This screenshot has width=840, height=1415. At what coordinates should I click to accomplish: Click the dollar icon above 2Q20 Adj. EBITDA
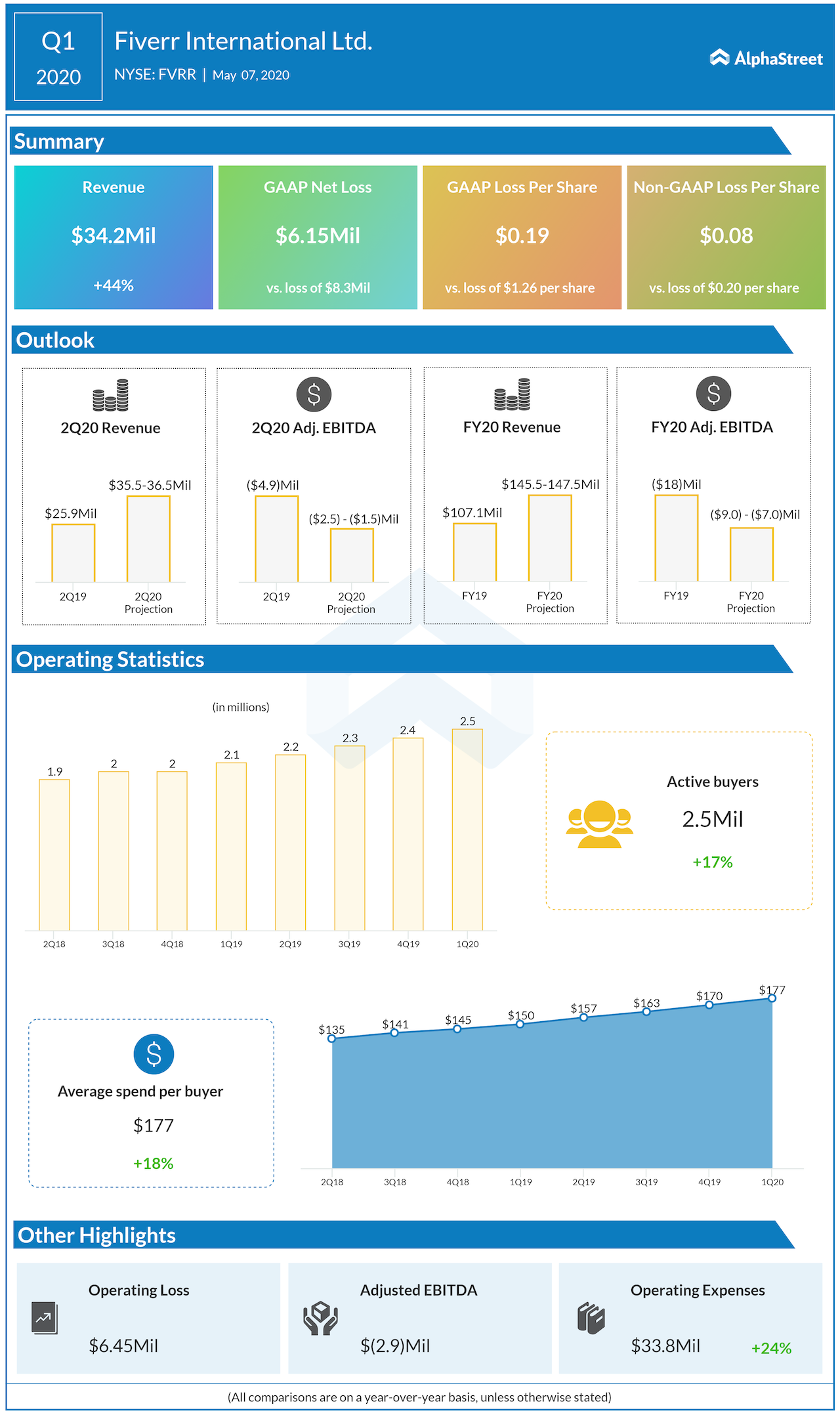click(x=314, y=394)
